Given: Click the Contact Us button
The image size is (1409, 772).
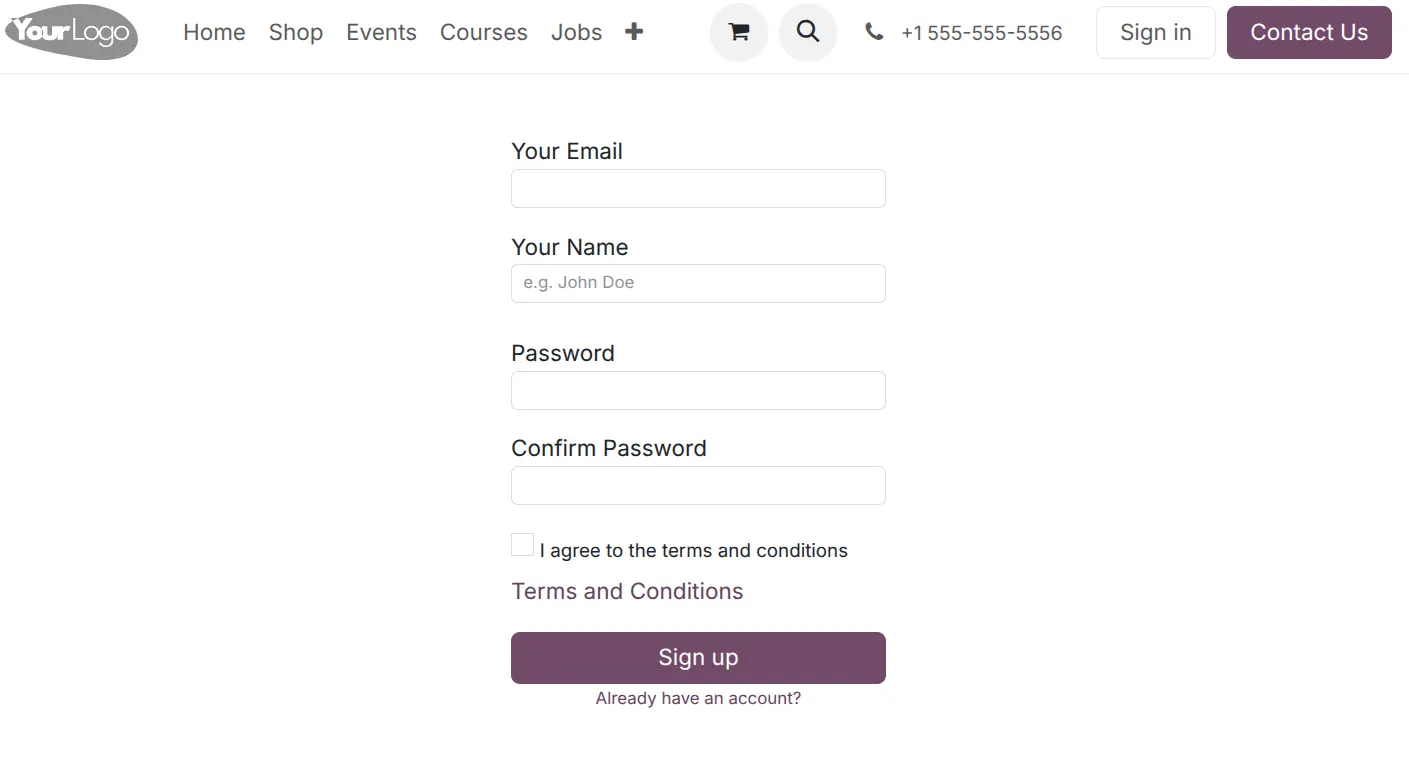Looking at the screenshot, I should (1309, 32).
